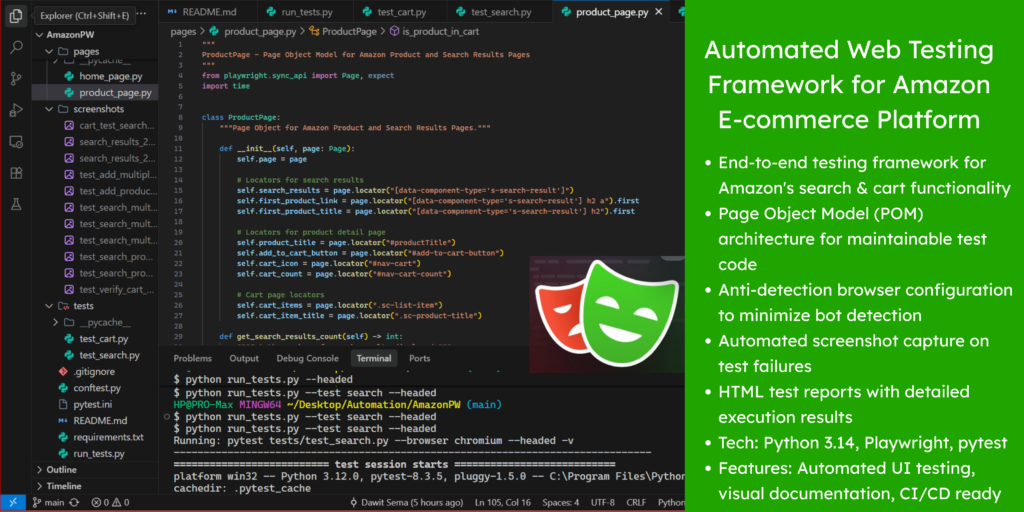Open README.md in Explorer tree
Screen dimensions: 1024x512
click(94, 421)
